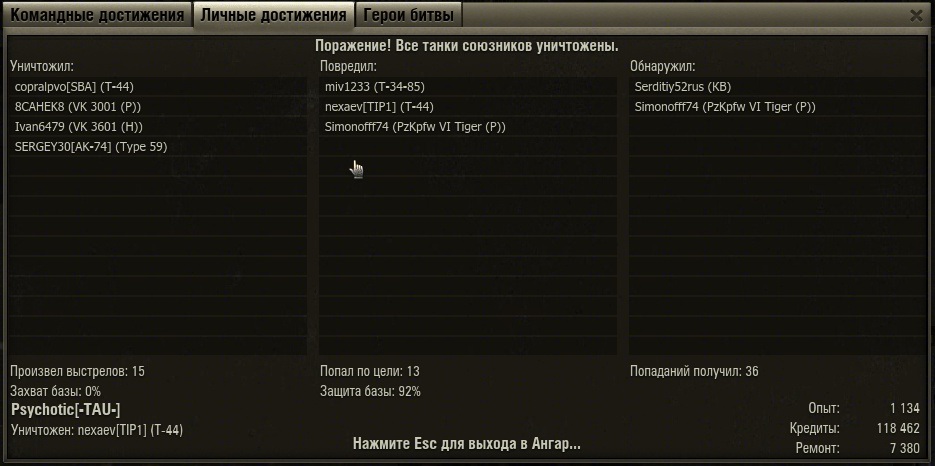The width and height of the screenshot is (935, 466).
Task: Click the Опыт value 1 134
Action: click(905, 409)
